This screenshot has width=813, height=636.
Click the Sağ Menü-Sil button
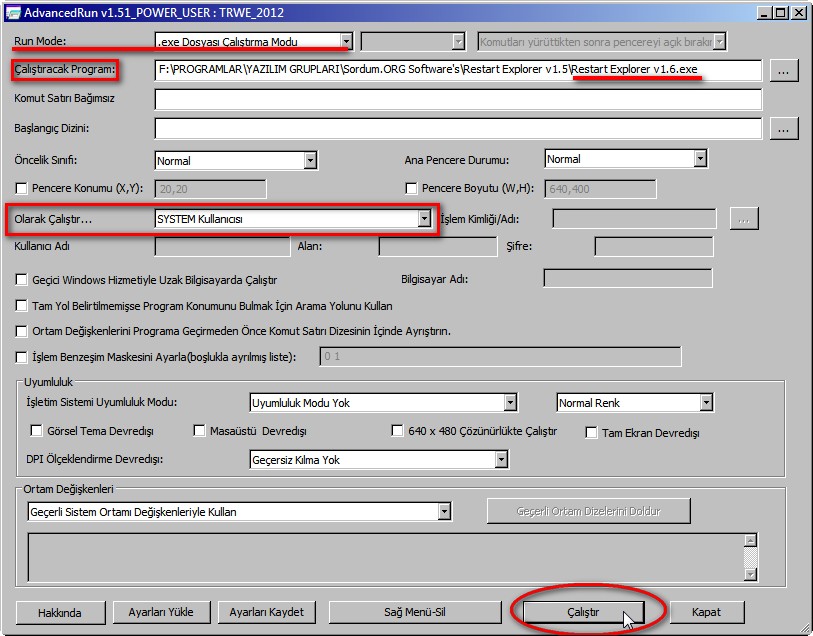point(415,612)
